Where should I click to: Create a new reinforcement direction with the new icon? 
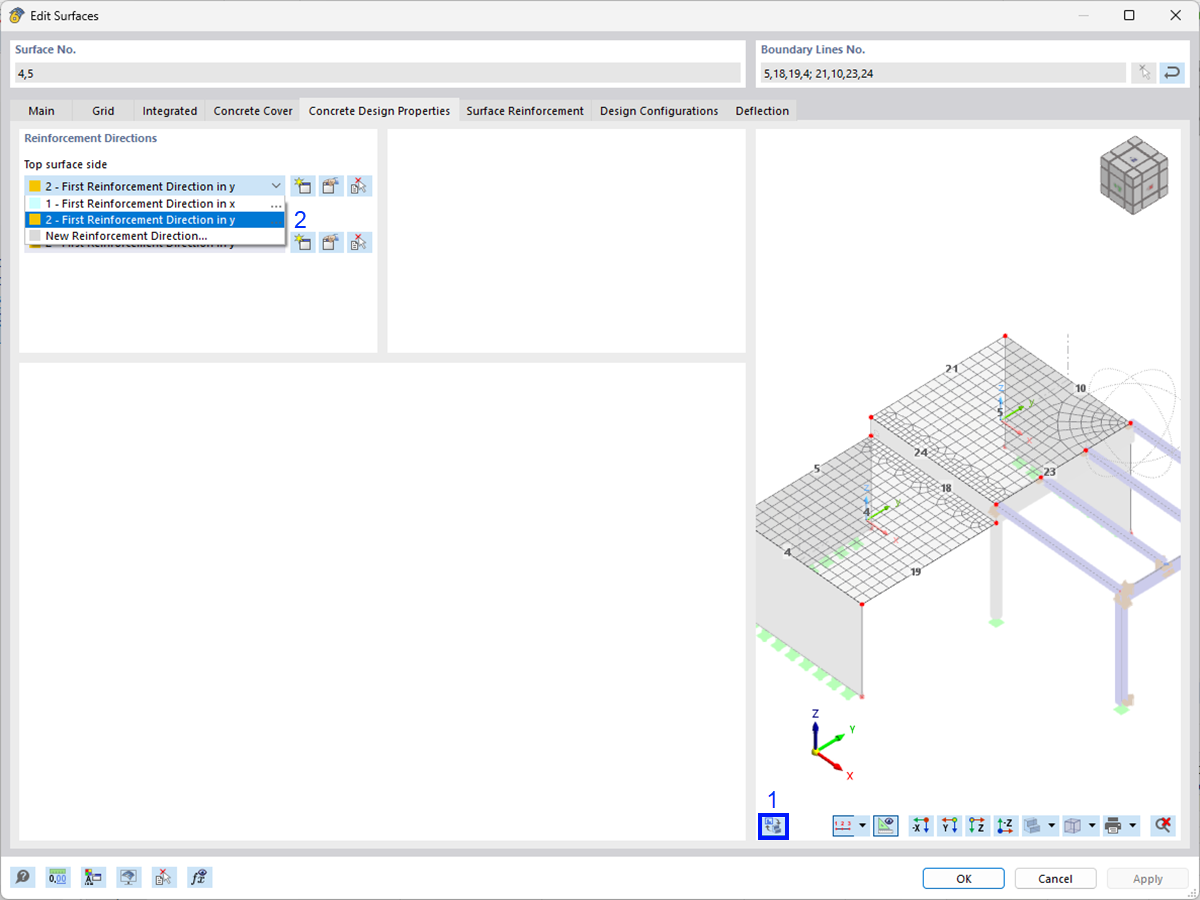pos(302,185)
